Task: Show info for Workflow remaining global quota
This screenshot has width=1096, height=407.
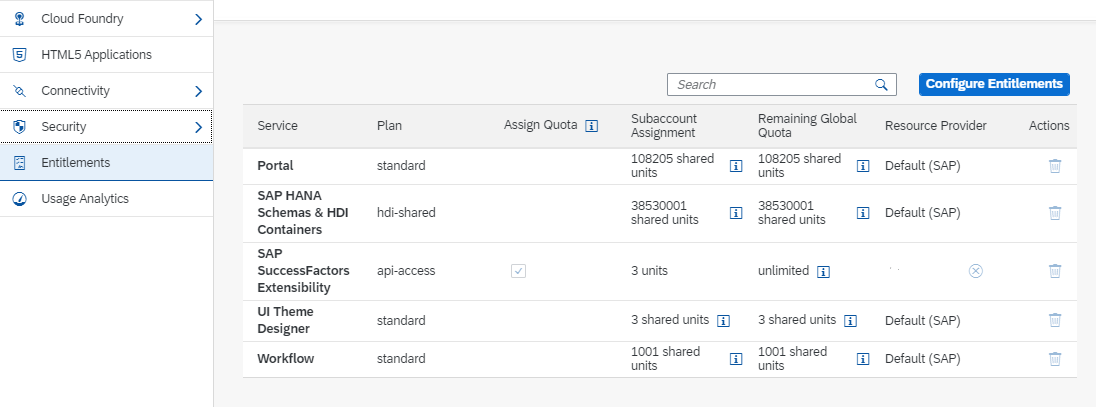Action: click(863, 359)
